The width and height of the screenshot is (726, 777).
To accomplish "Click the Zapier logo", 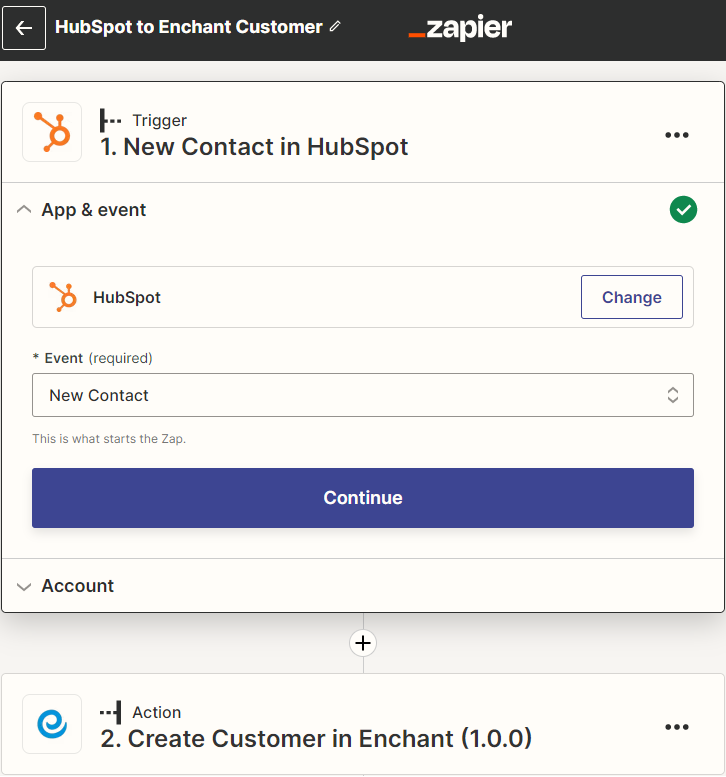I will pos(460,29).
